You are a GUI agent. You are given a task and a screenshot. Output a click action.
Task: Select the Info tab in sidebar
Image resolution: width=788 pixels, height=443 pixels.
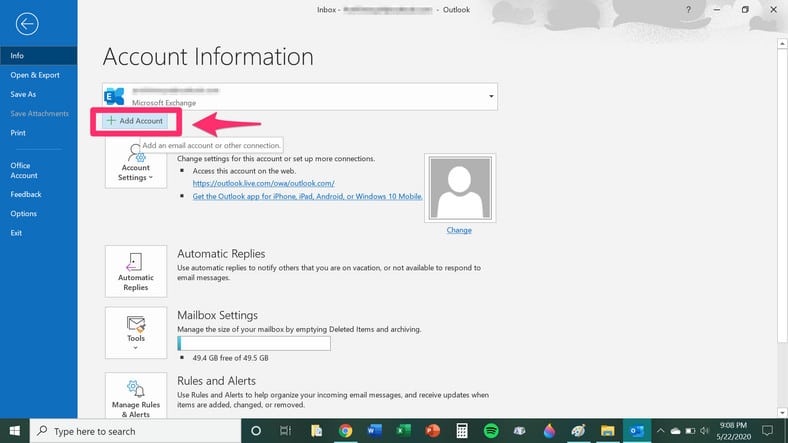[x=39, y=56]
